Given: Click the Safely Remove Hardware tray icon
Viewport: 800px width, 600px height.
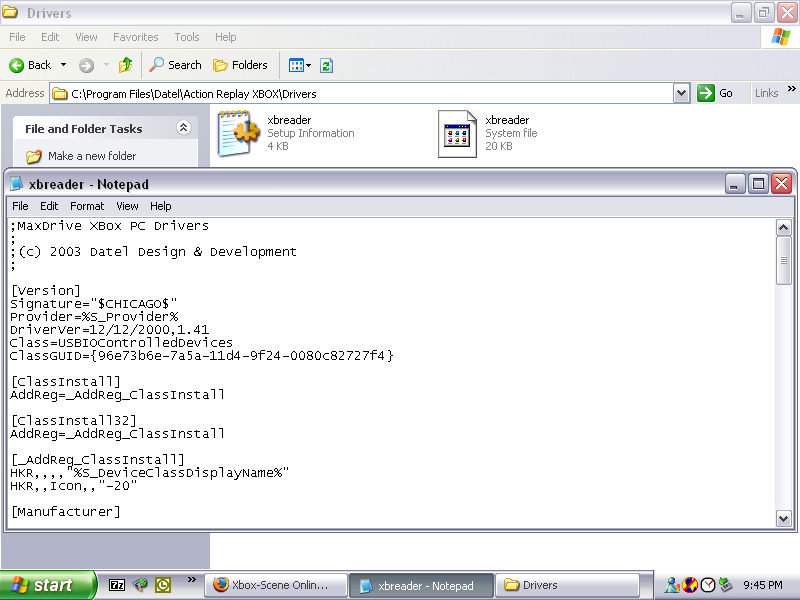Looking at the screenshot, I should click(725, 585).
